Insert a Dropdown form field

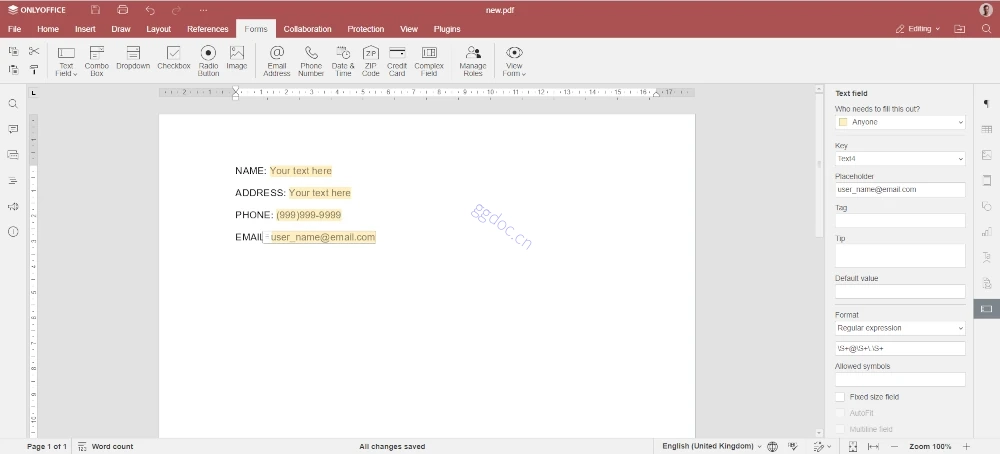133,57
